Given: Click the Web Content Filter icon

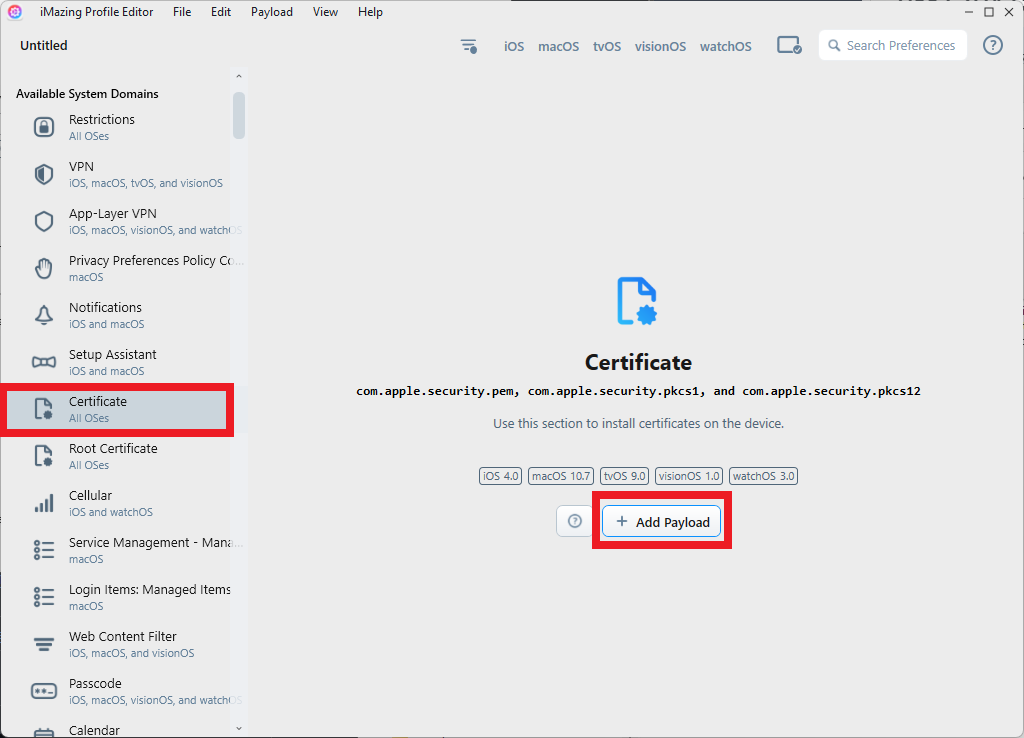Looking at the screenshot, I should point(44,645).
